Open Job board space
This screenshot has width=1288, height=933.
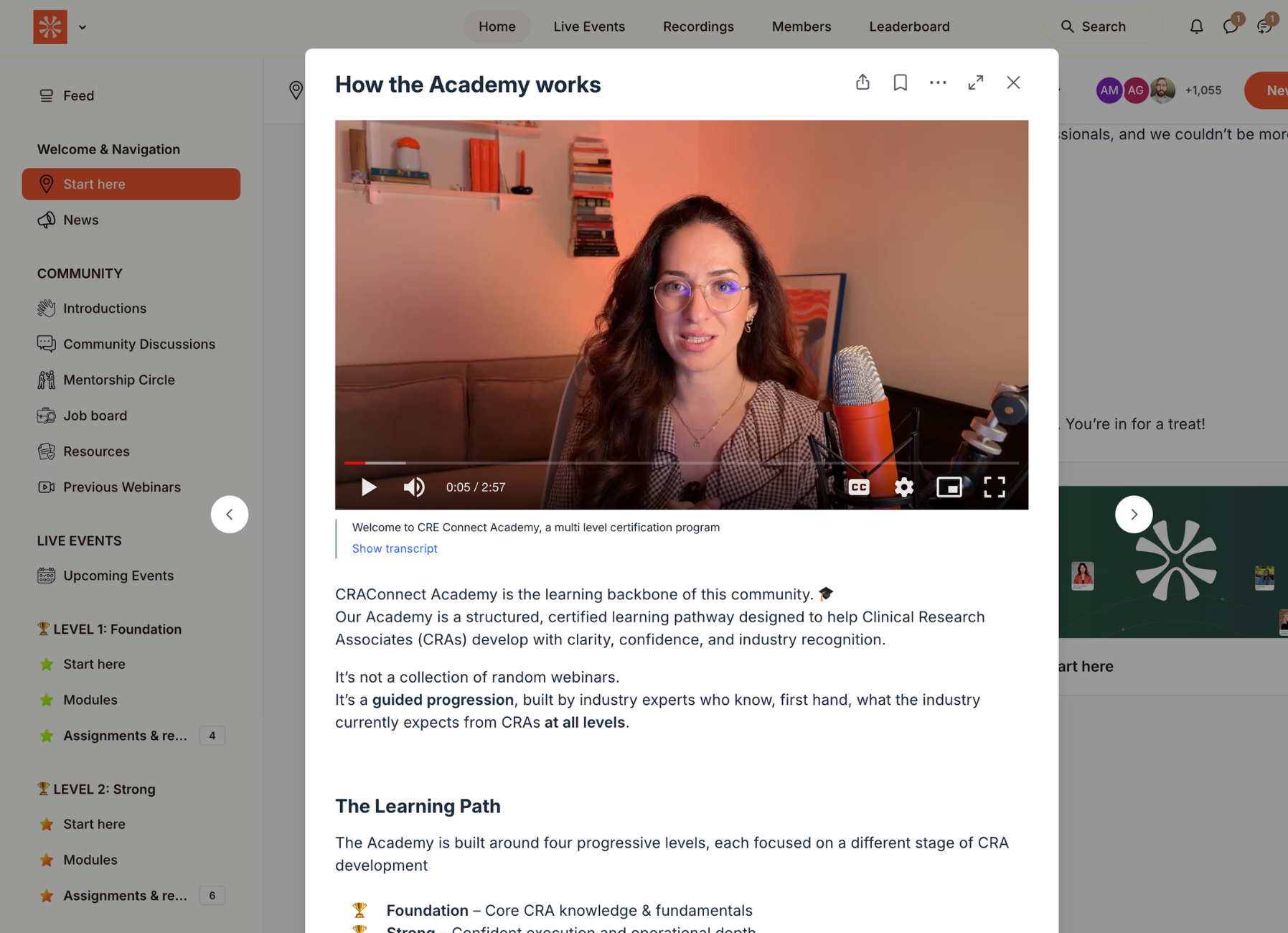pos(131,416)
